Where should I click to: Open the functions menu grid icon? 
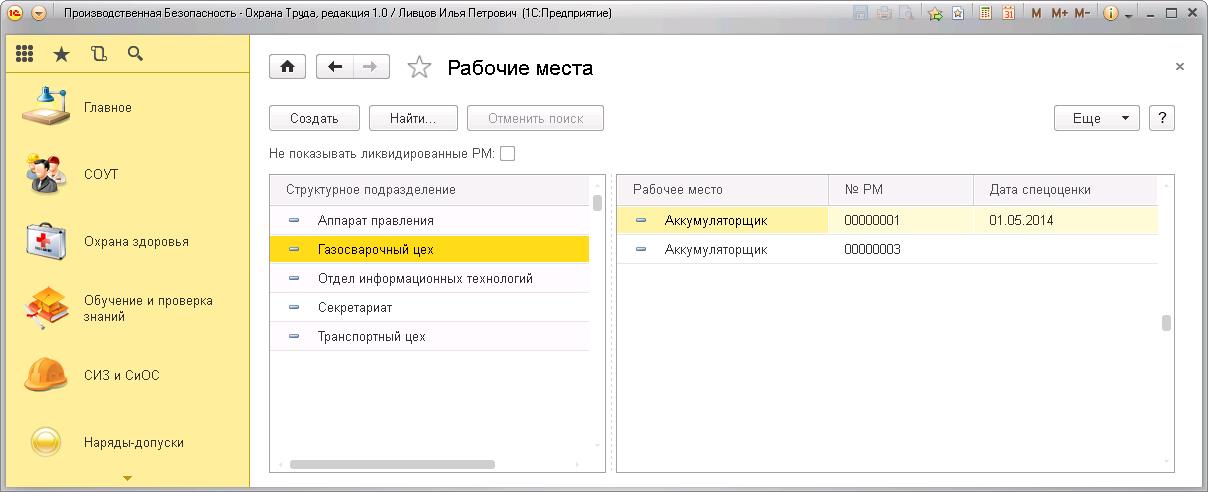pyautogui.click(x=25, y=54)
